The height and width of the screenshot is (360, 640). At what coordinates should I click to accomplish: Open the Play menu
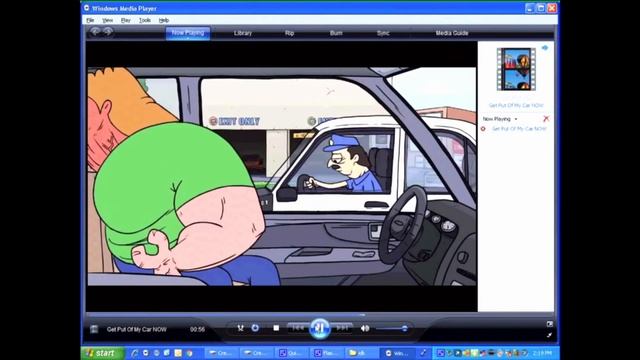click(126, 20)
